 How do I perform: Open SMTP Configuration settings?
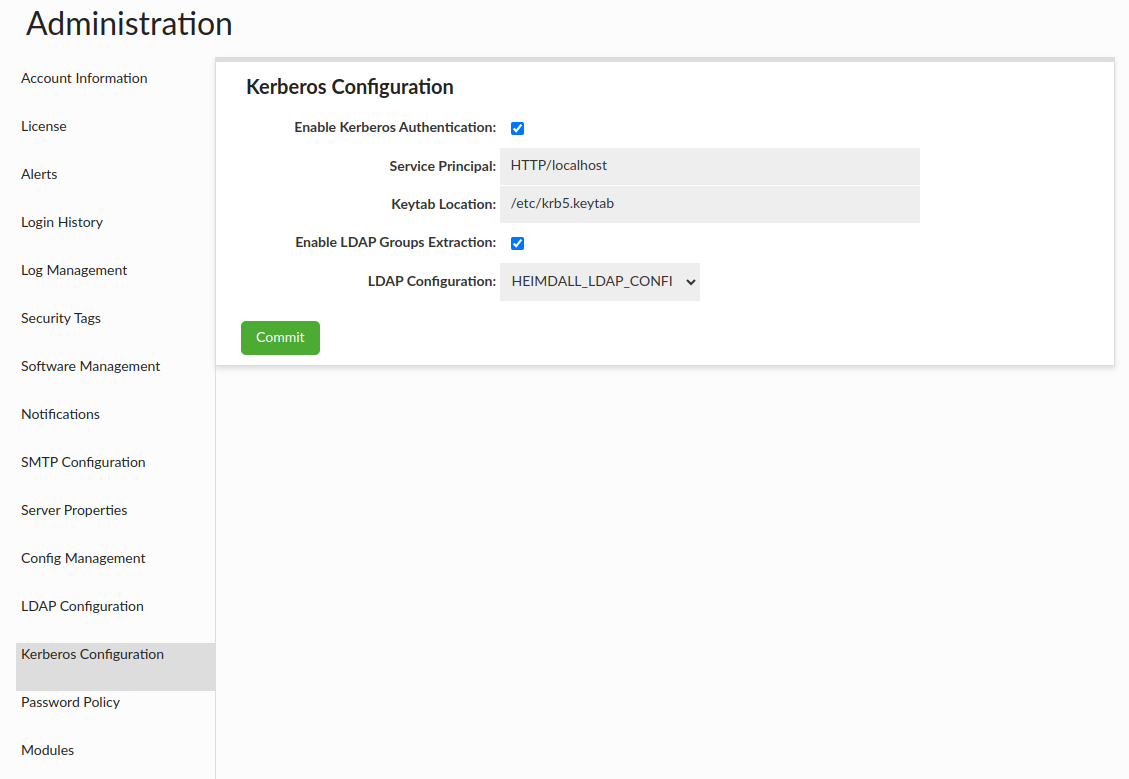[x=83, y=463]
